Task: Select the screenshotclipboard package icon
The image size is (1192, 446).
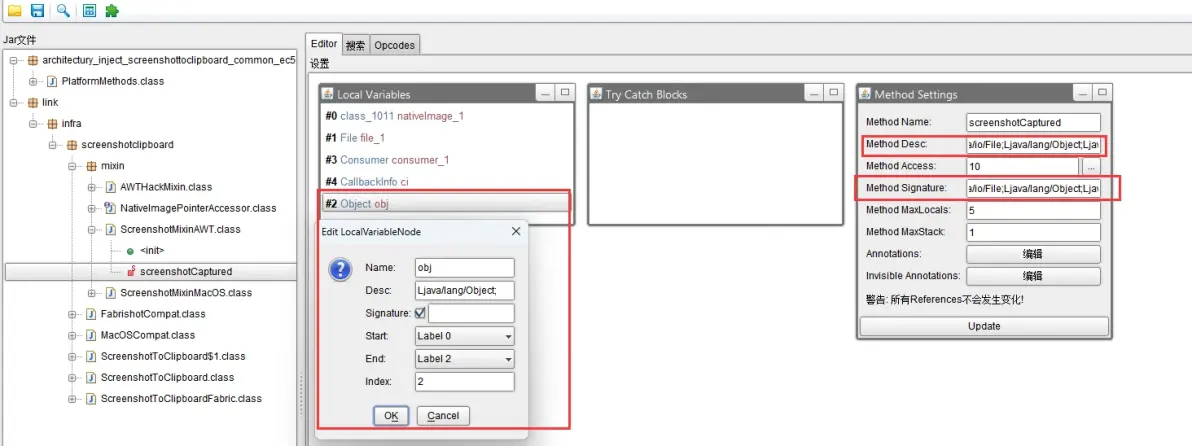Action: (71, 144)
